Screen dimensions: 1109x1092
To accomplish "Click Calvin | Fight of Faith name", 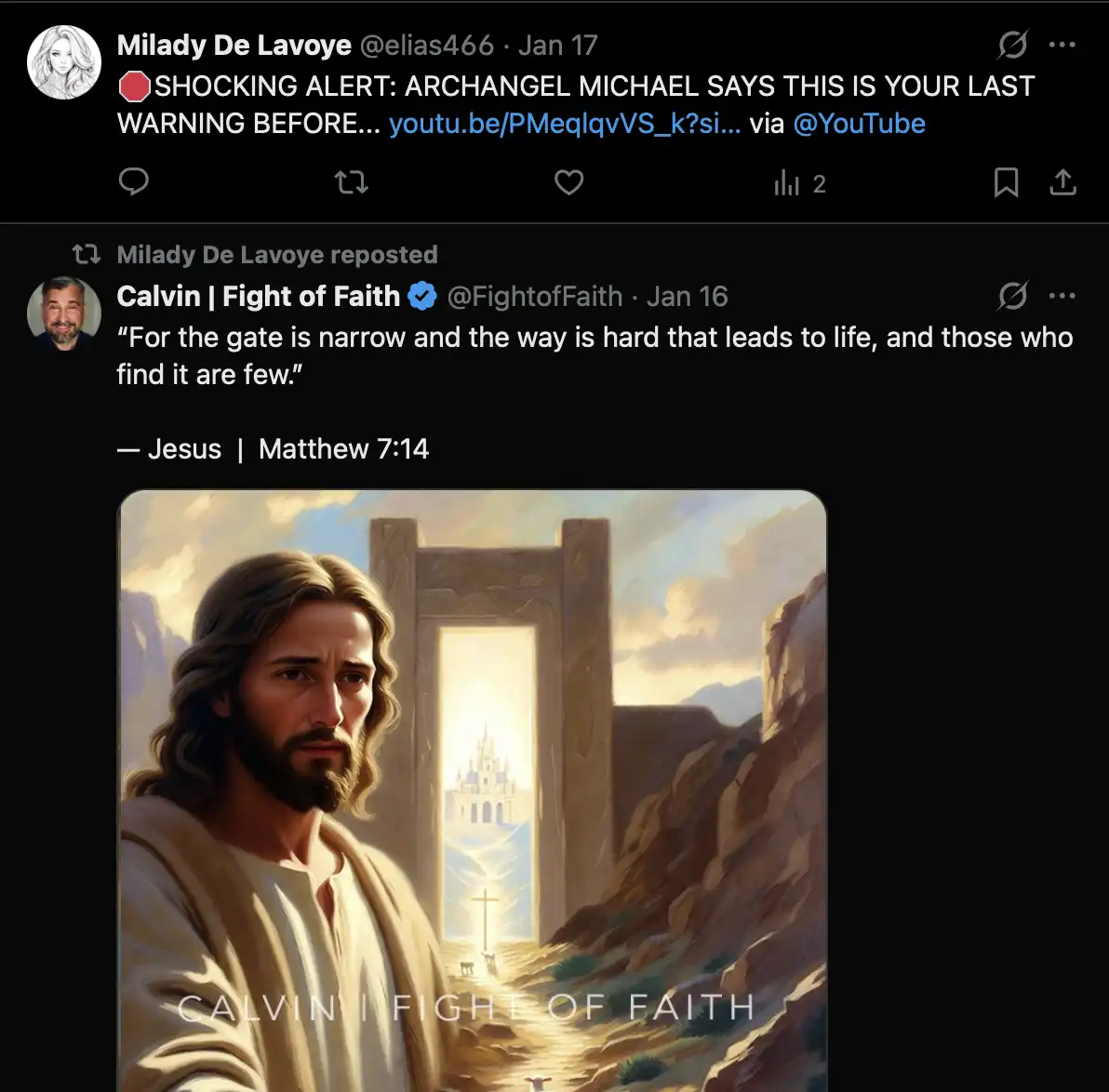I will [259, 297].
